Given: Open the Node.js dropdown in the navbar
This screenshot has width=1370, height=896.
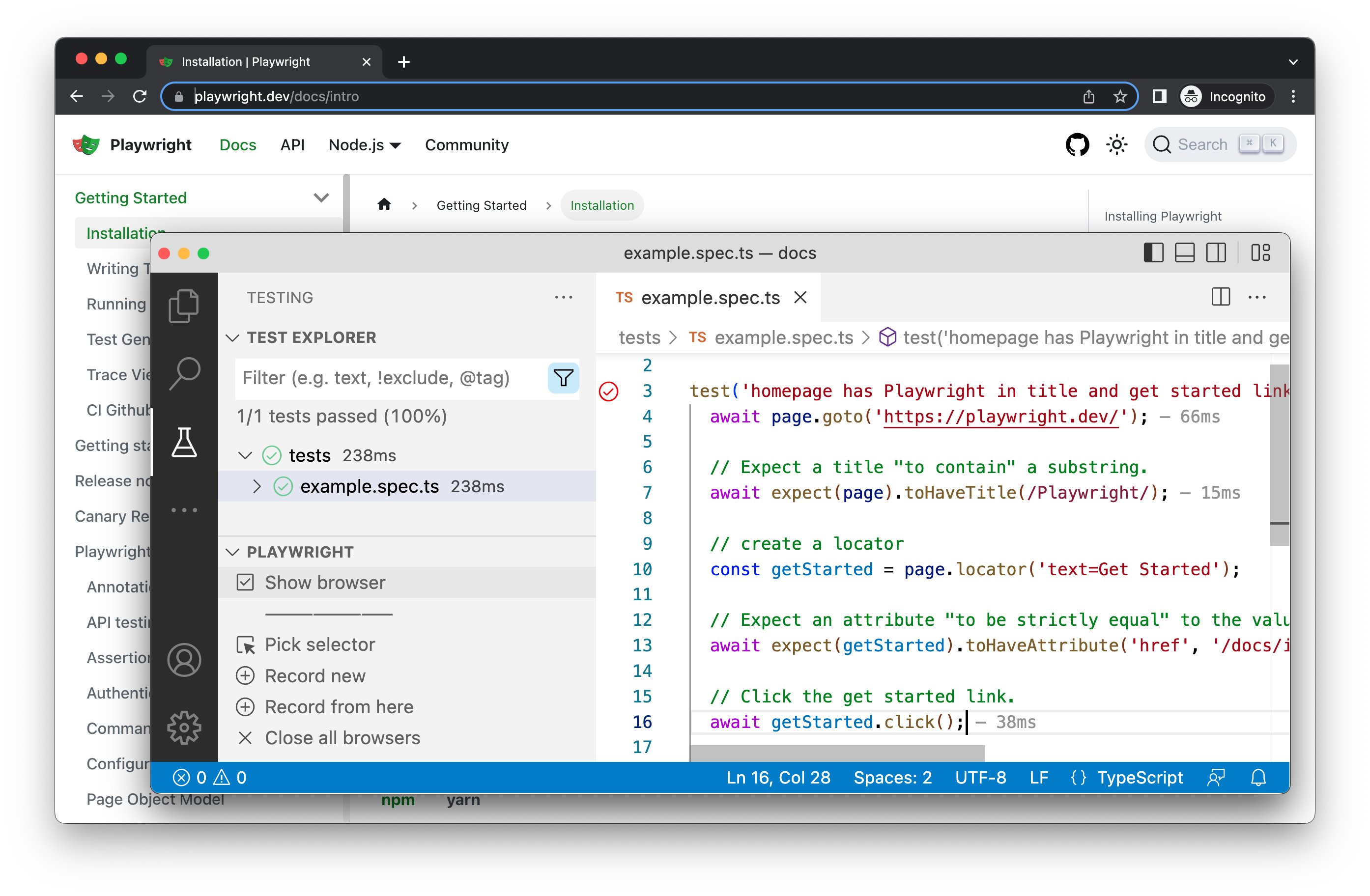Looking at the screenshot, I should tap(364, 145).
